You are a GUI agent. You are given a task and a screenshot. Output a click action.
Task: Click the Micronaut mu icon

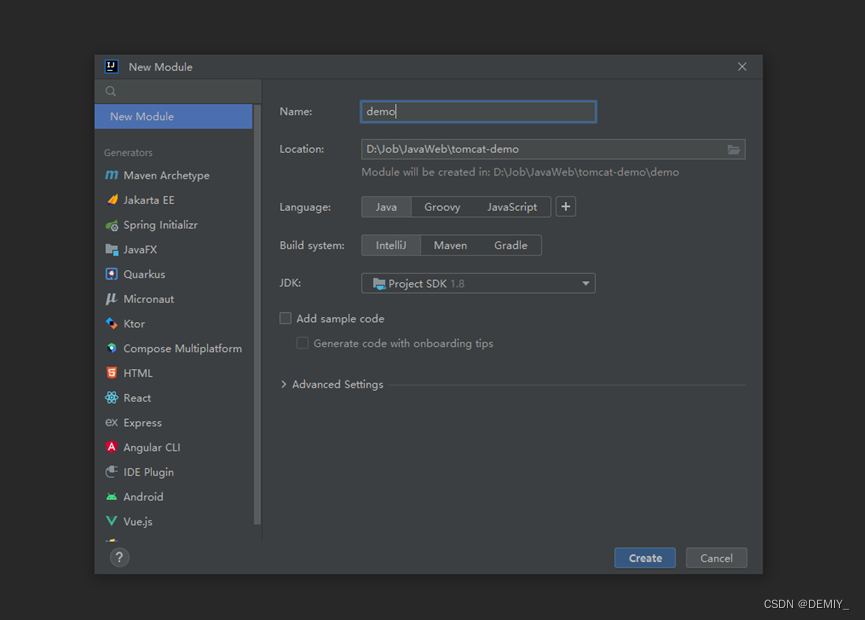[111, 298]
